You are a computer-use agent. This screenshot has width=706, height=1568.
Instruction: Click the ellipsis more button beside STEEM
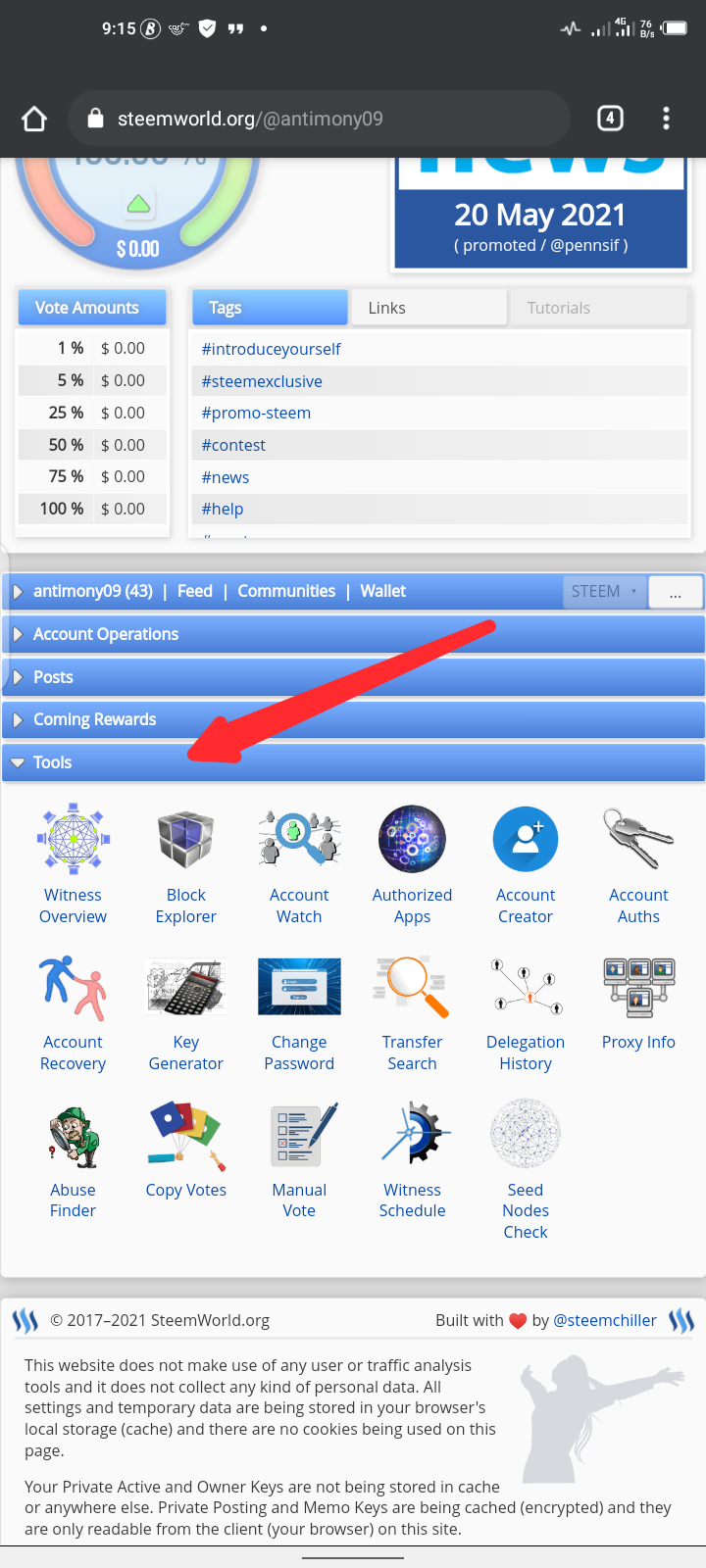pos(676,592)
